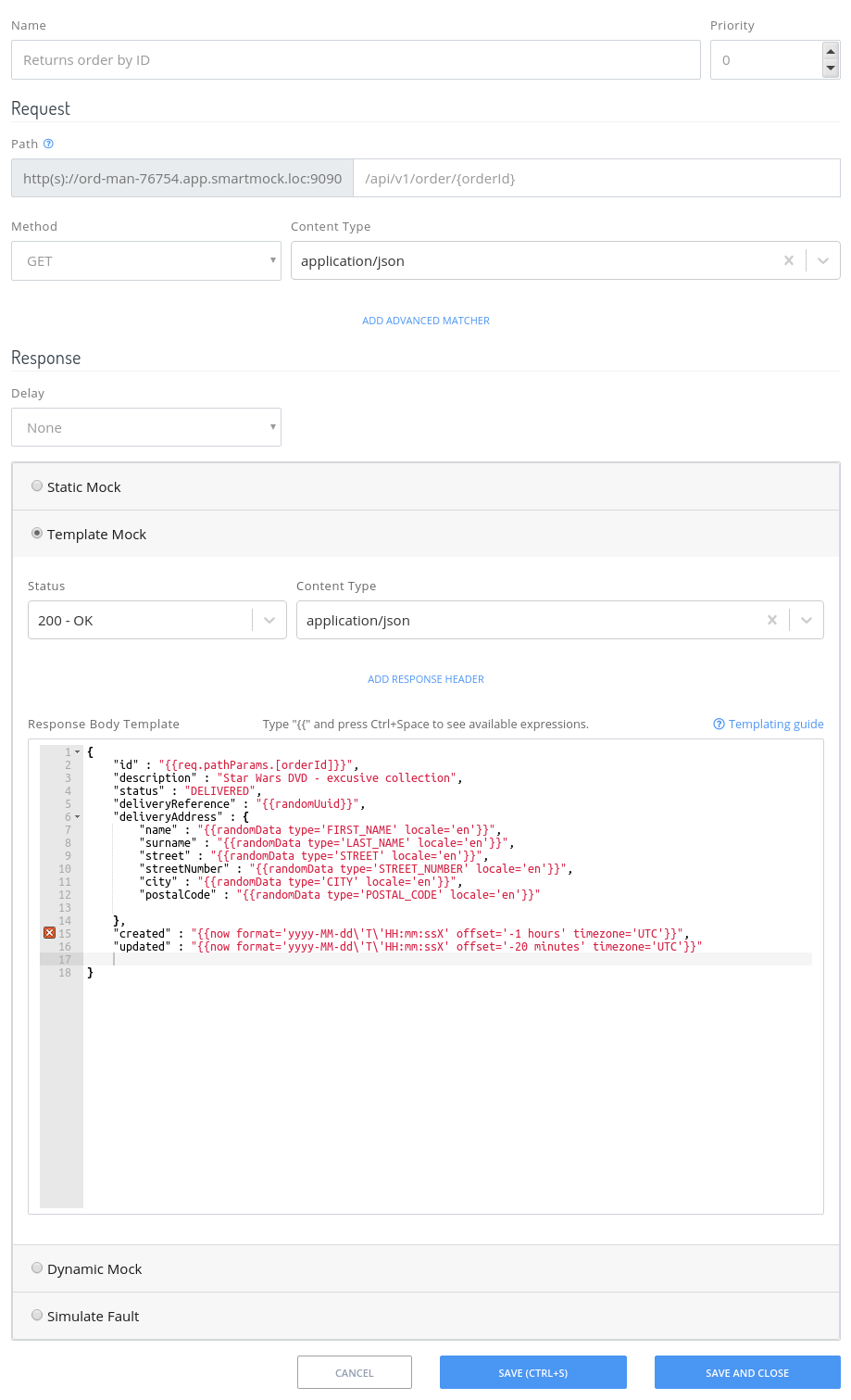Choose the Dynamic Mock radio option
The width and height of the screenshot is (851, 1400).
point(37,1268)
